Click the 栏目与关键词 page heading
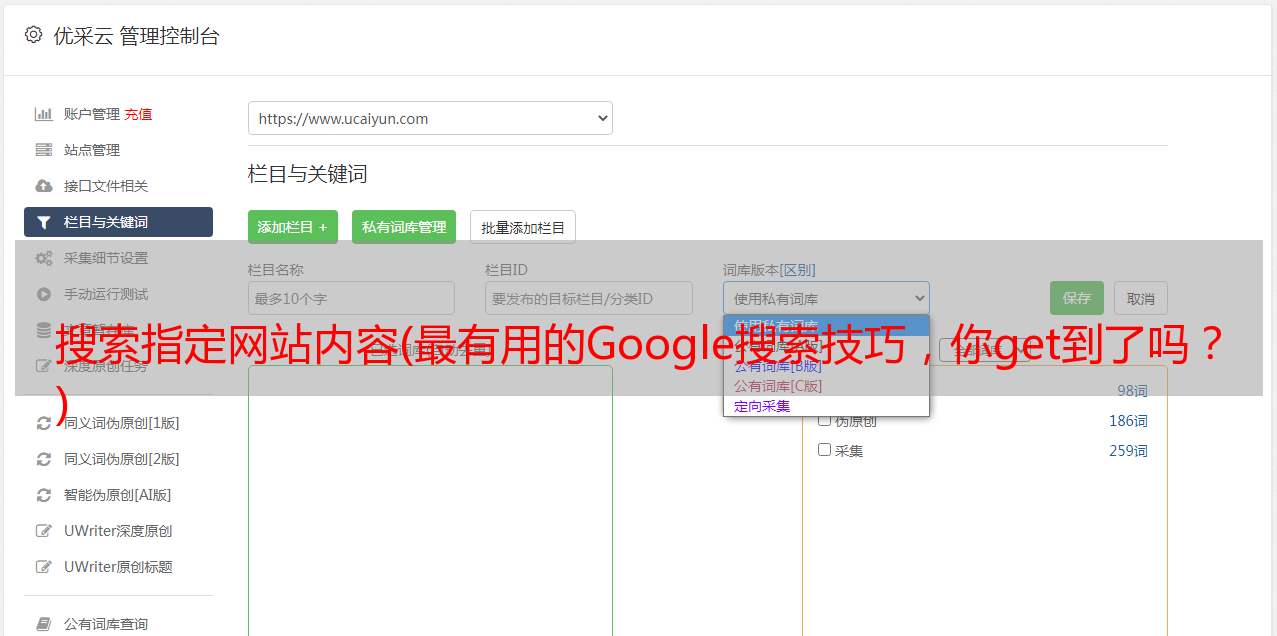The image size is (1277, 636). tap(308, 174)
